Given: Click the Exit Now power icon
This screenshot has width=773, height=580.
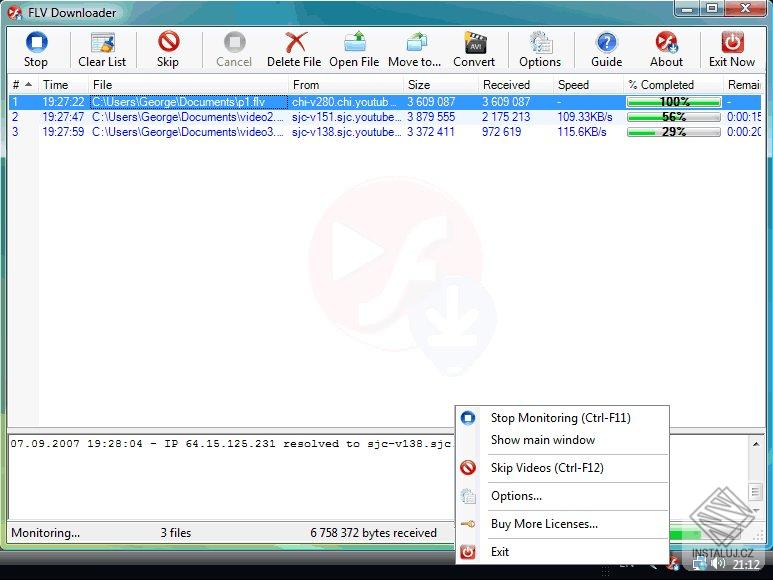Looking at the screenshot, I should (x=732, y=42).
